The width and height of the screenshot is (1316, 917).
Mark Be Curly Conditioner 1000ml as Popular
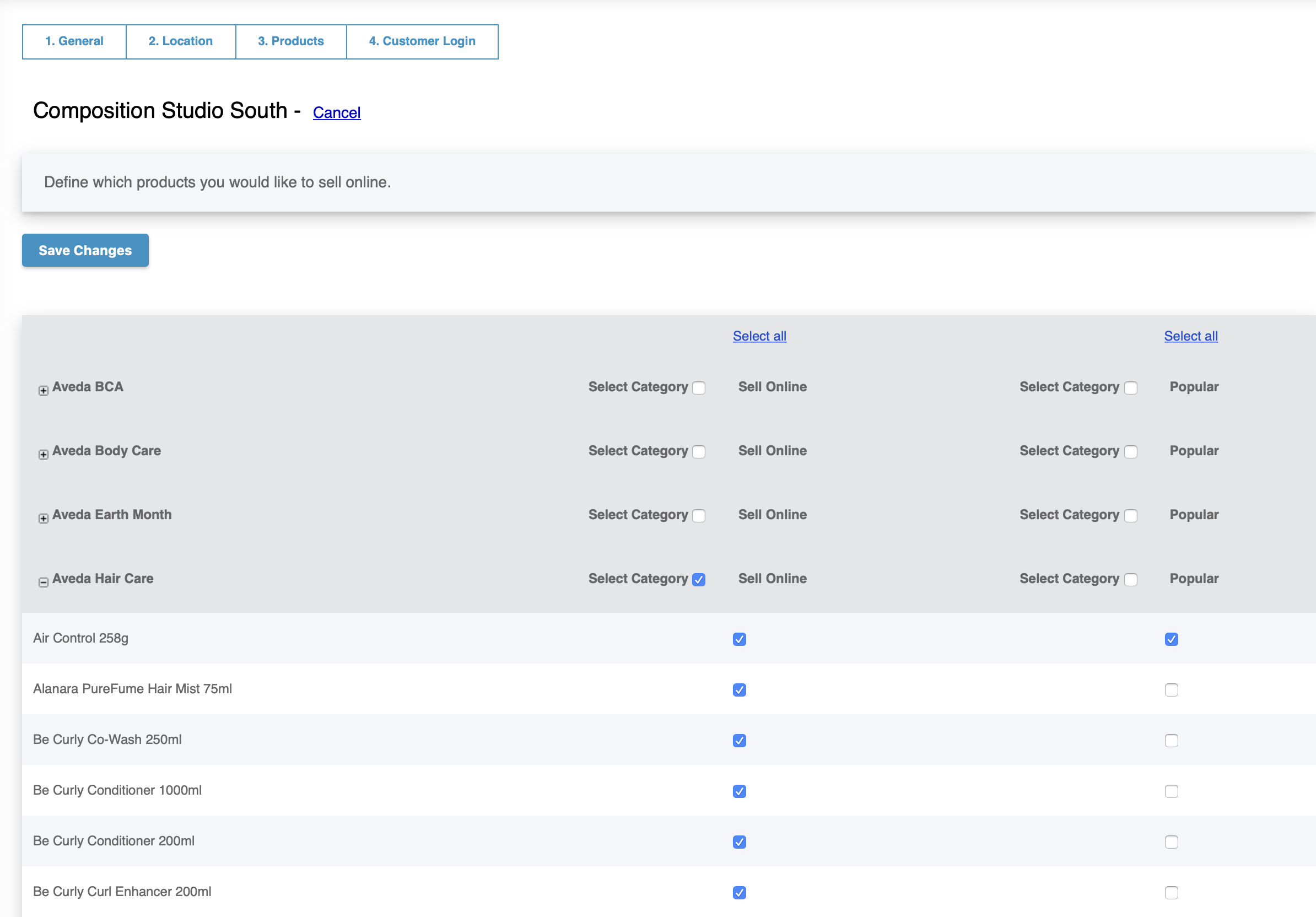1172,791
